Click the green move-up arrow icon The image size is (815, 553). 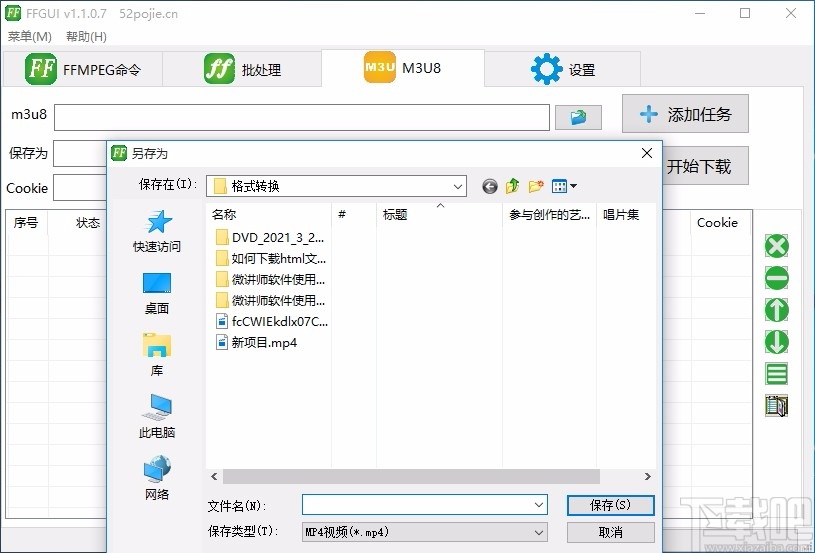[777, 310]
